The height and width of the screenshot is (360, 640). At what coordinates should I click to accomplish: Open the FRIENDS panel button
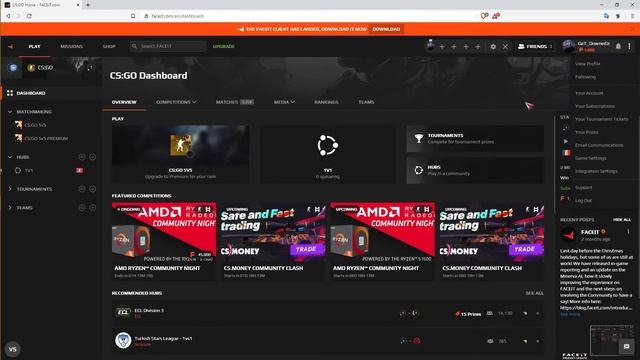pyautogui.click(x=535, y=47)
